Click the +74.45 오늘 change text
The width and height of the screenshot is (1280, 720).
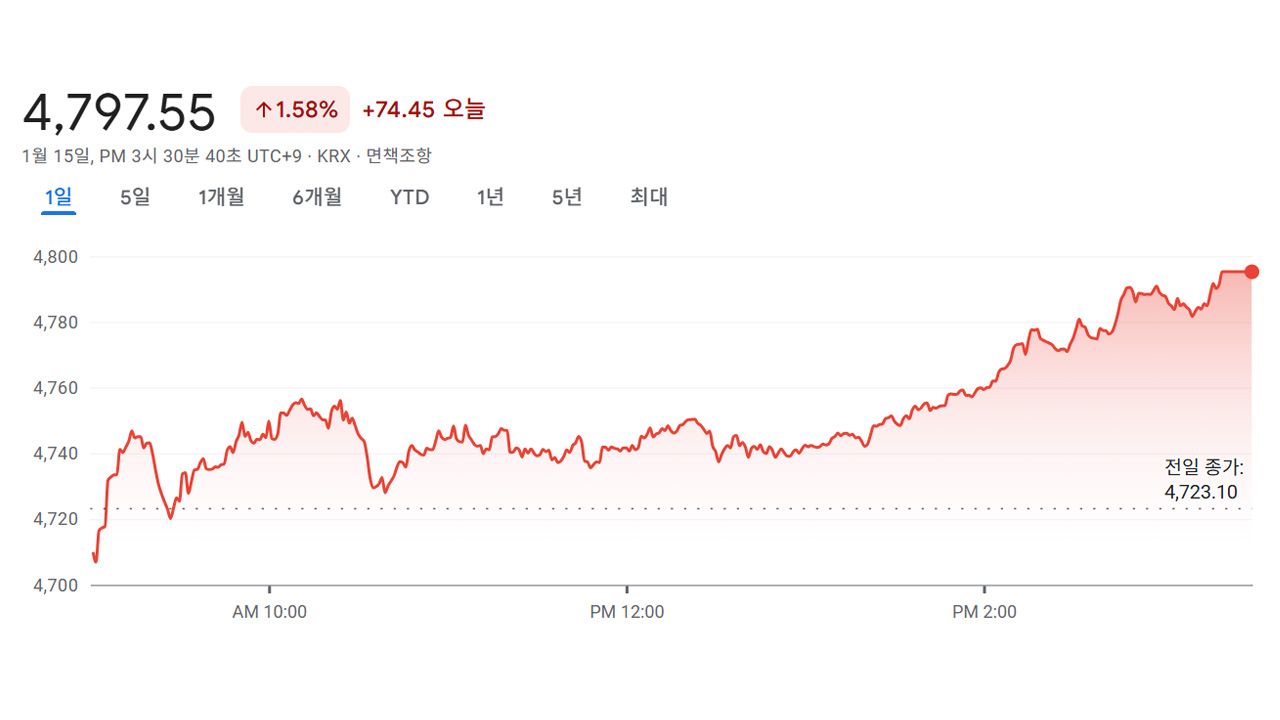423,110
